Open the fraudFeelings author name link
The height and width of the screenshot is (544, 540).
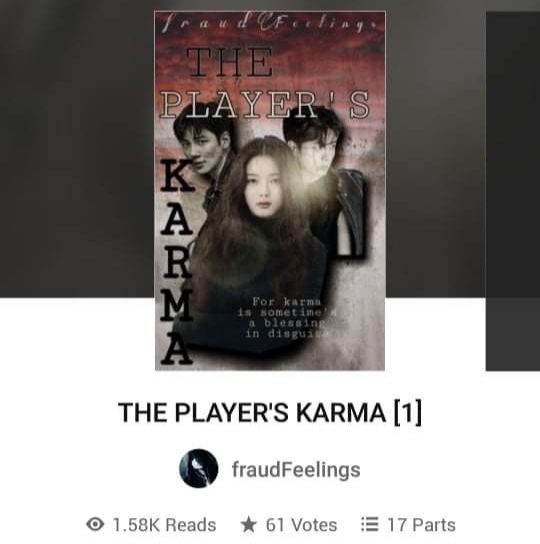pos(296,469)
